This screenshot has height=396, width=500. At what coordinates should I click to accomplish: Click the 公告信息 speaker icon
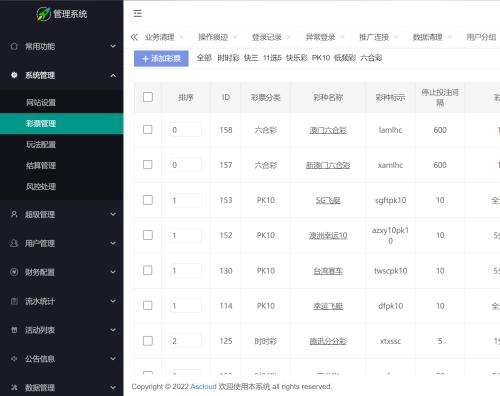click(x=14, y=359)
